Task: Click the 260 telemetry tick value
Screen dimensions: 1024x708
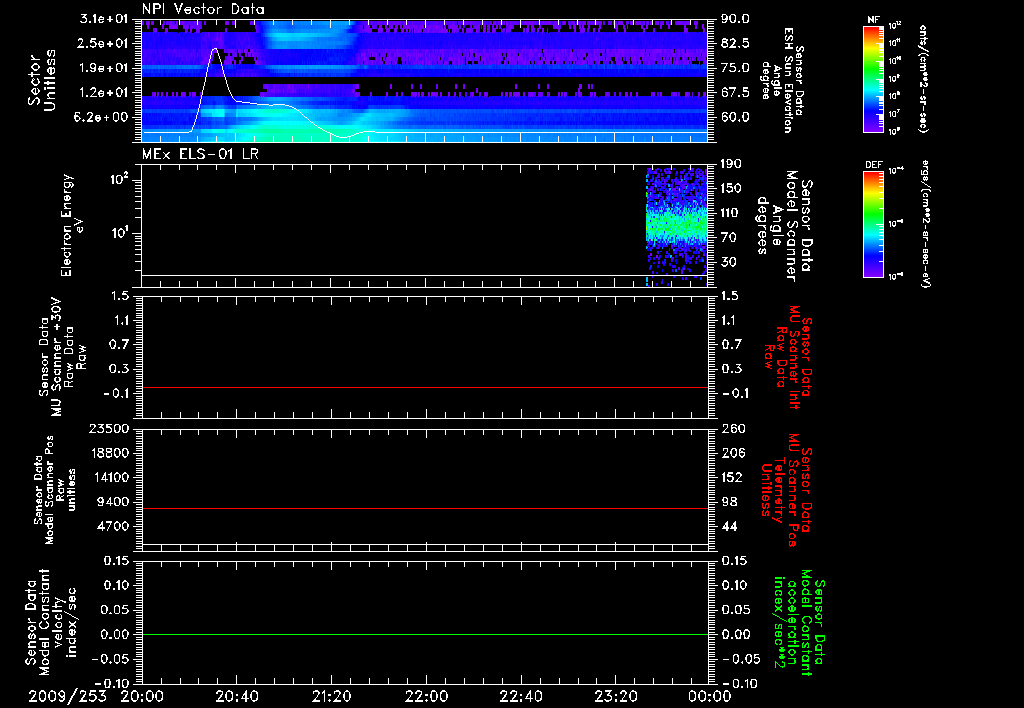Action: [732, 428]
